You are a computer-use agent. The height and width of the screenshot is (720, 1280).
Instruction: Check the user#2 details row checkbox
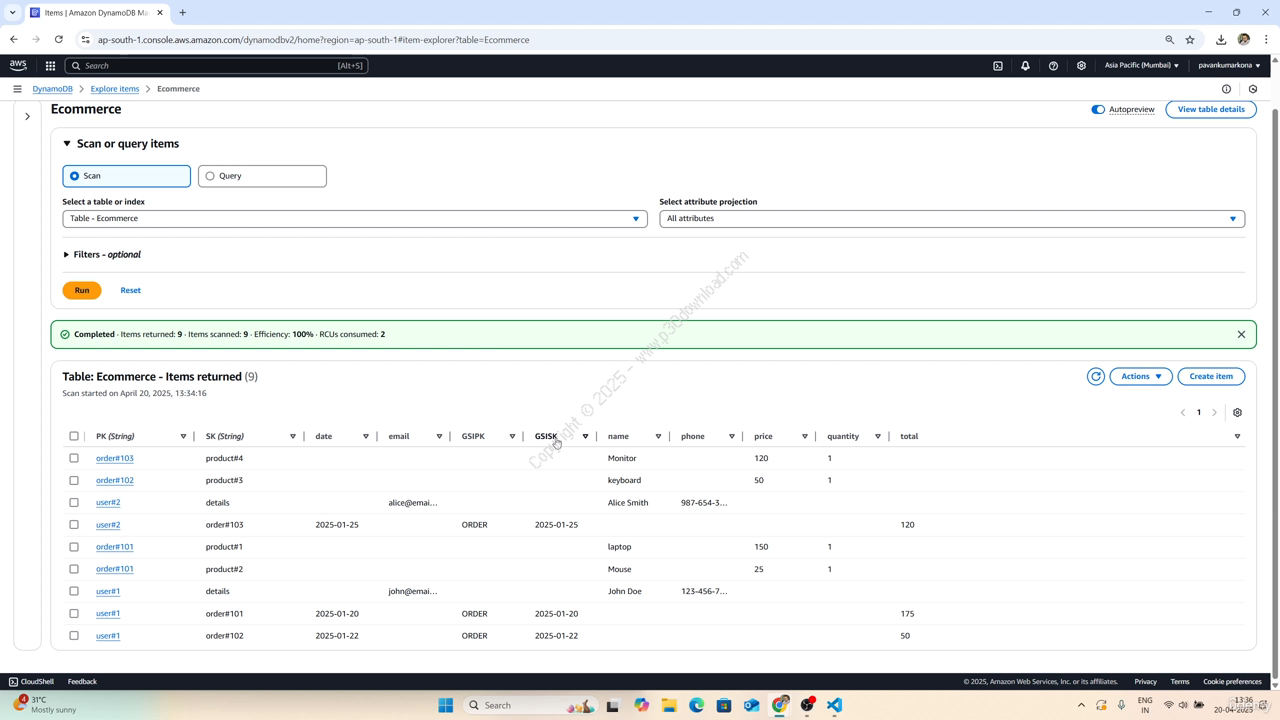(x=74, y=502)
